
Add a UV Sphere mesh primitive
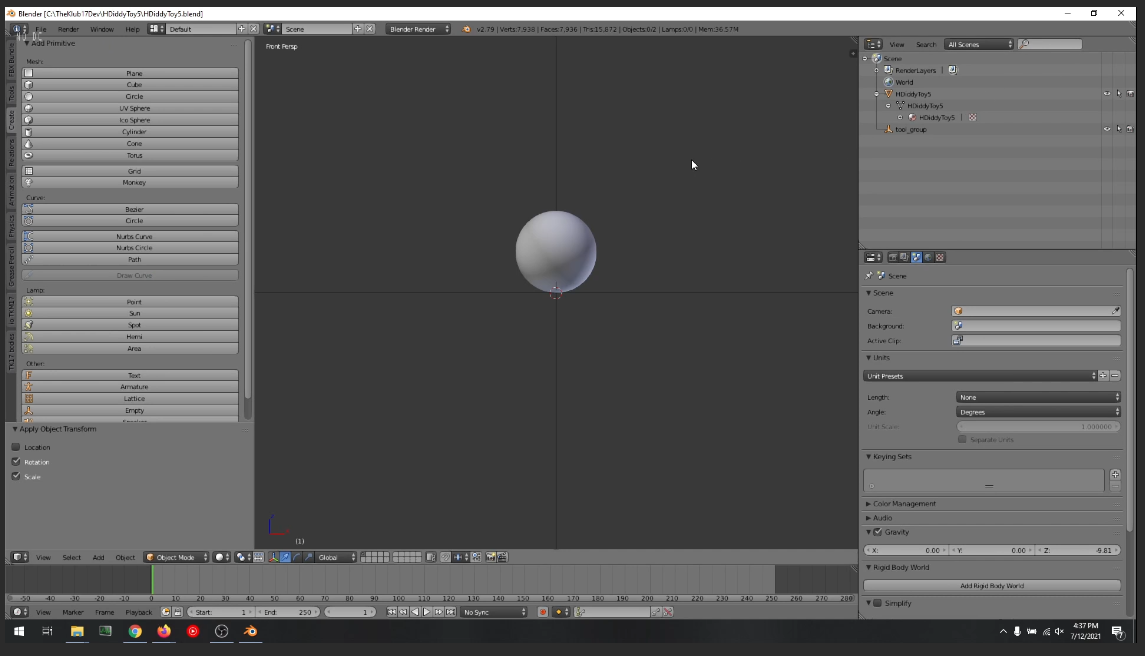point(130,108)
